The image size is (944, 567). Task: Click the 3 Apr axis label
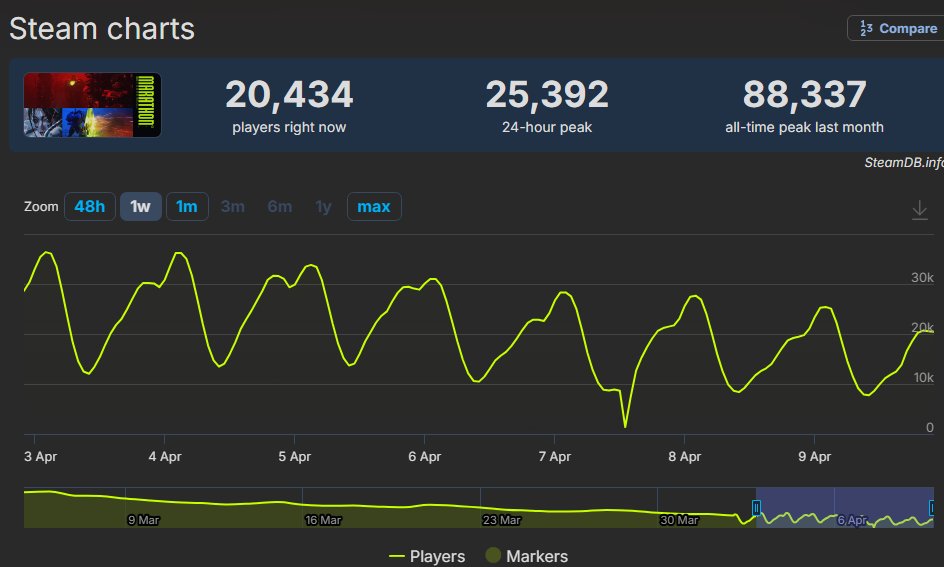click(40, 456)
